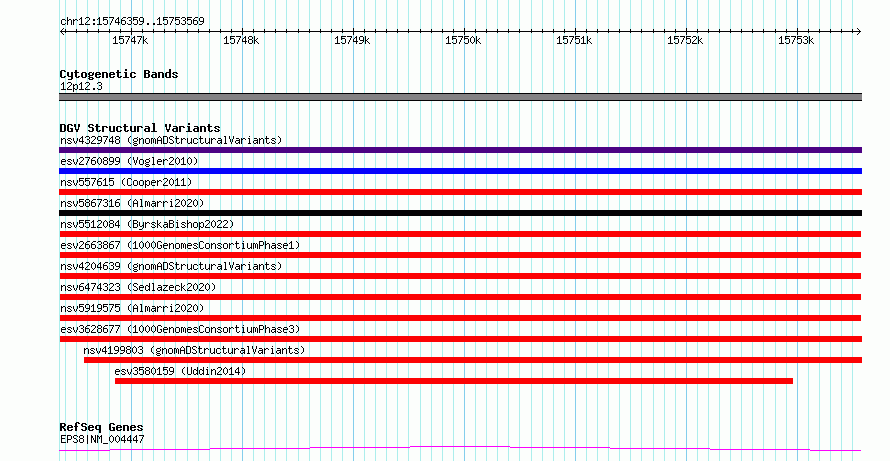Click the 15748k ruler tick label
Screen dimensions: 890x461
(x=241, y=40)
